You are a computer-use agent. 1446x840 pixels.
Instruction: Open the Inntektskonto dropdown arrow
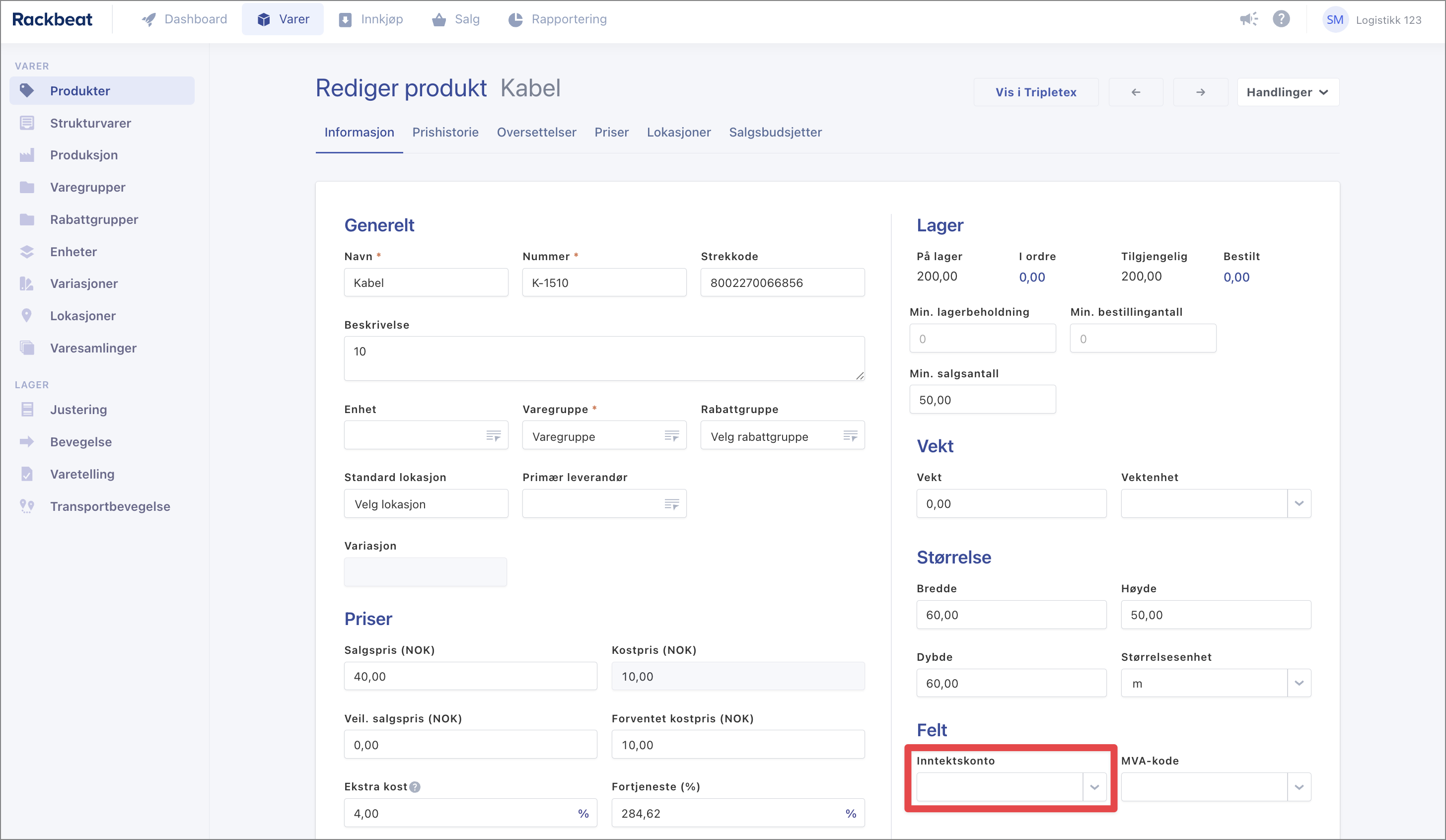pyautogui.click(x=1094, y=787)
